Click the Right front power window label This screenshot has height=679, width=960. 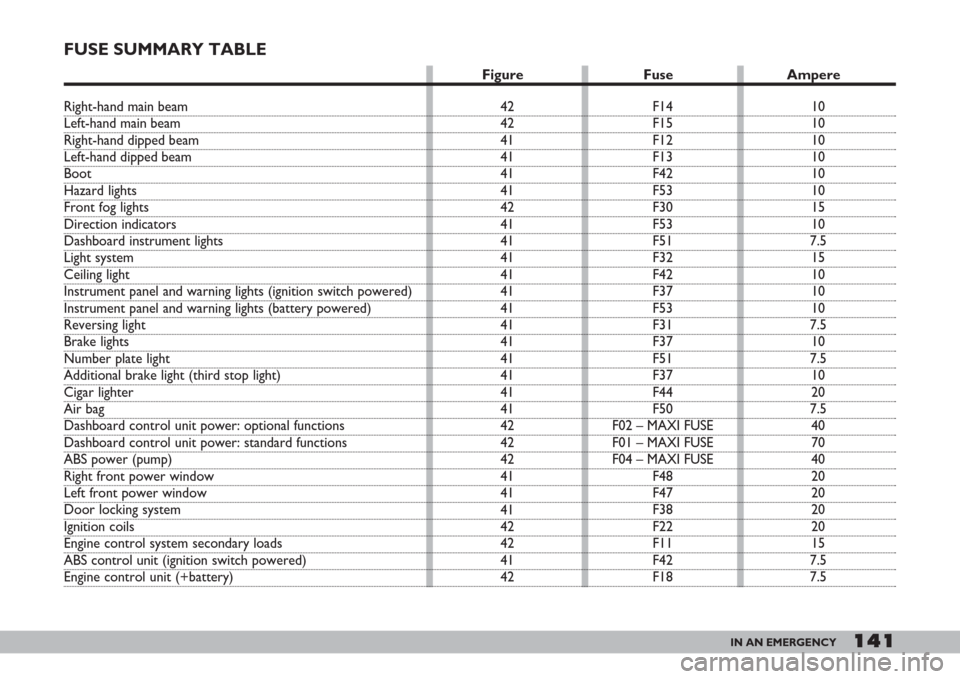[139, 476]
